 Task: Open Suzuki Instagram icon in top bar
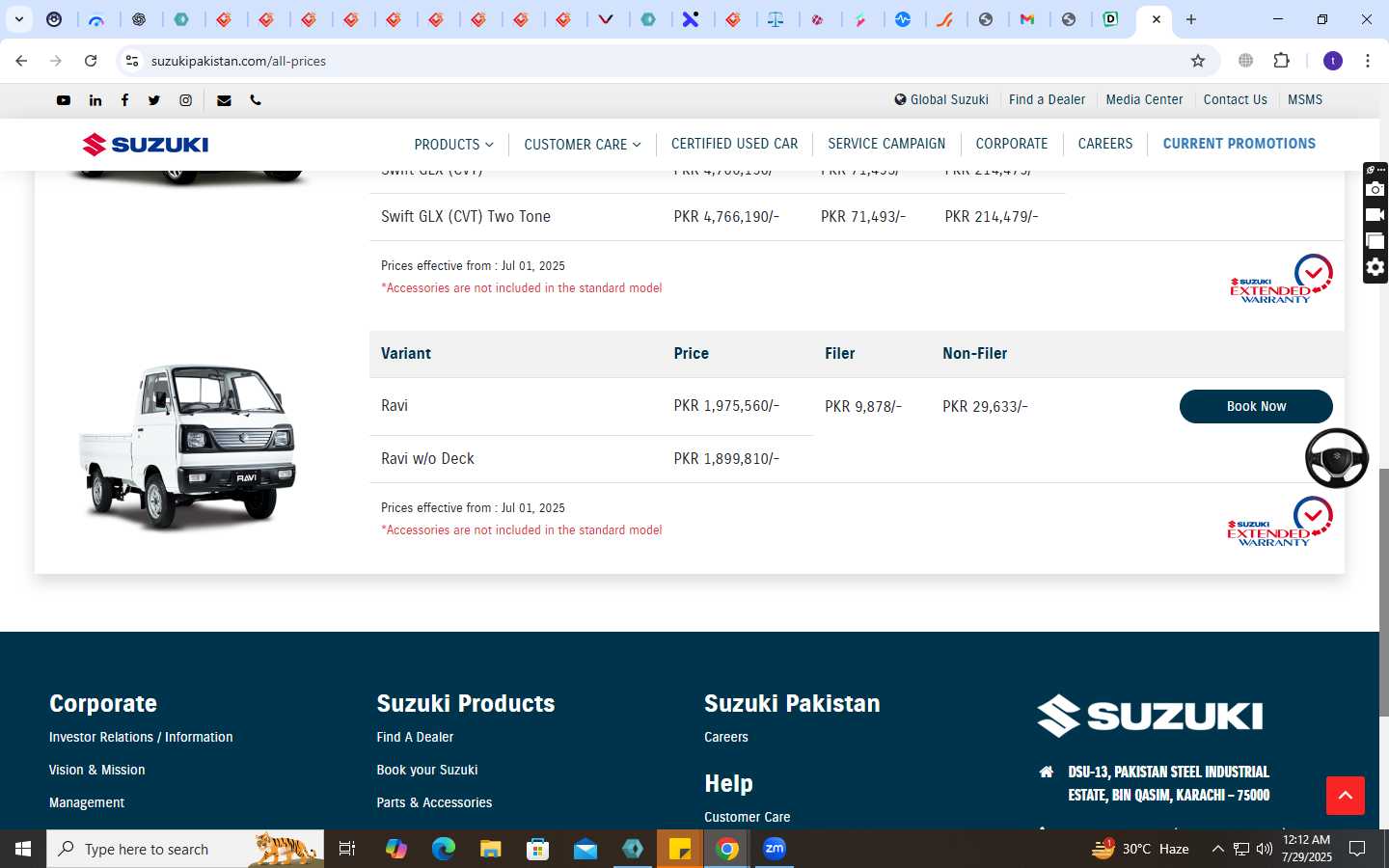[x=186, y=100]
